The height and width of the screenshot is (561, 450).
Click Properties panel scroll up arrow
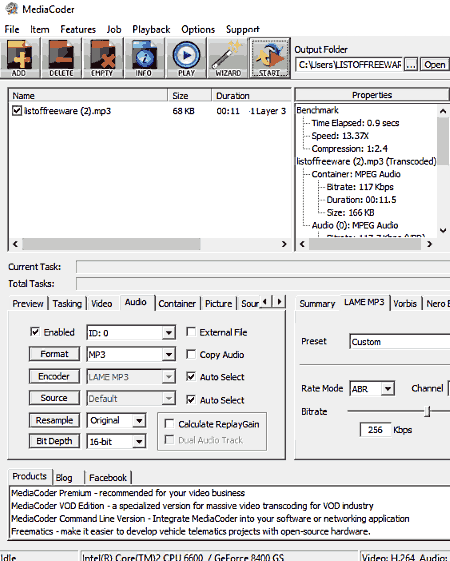click(x=443, y=111)
